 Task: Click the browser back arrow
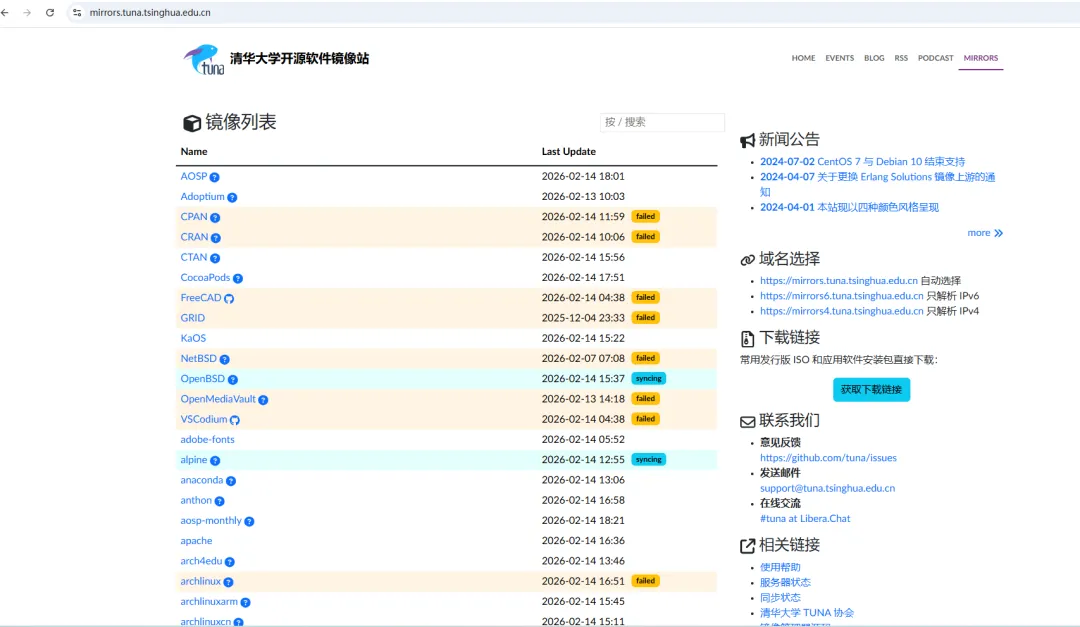coord(6,12)
